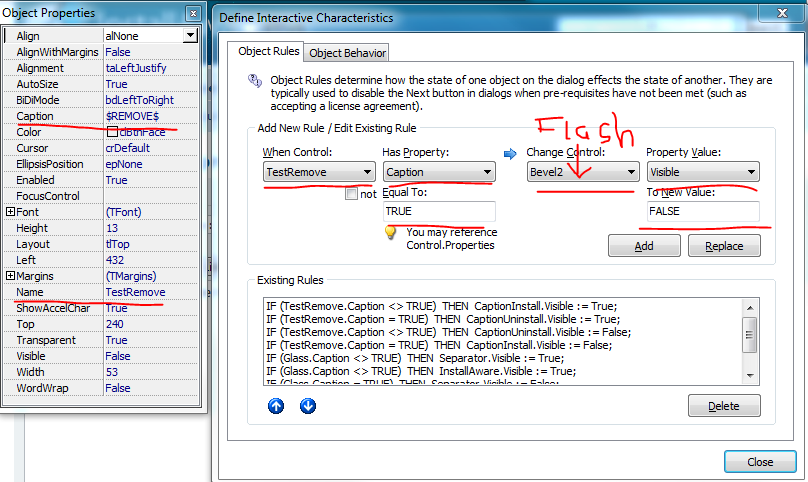Viewport: 808px width, 482px height.
Task: Click the Existing Rules scroll down arrow
Action: click(x=750, y=376)
